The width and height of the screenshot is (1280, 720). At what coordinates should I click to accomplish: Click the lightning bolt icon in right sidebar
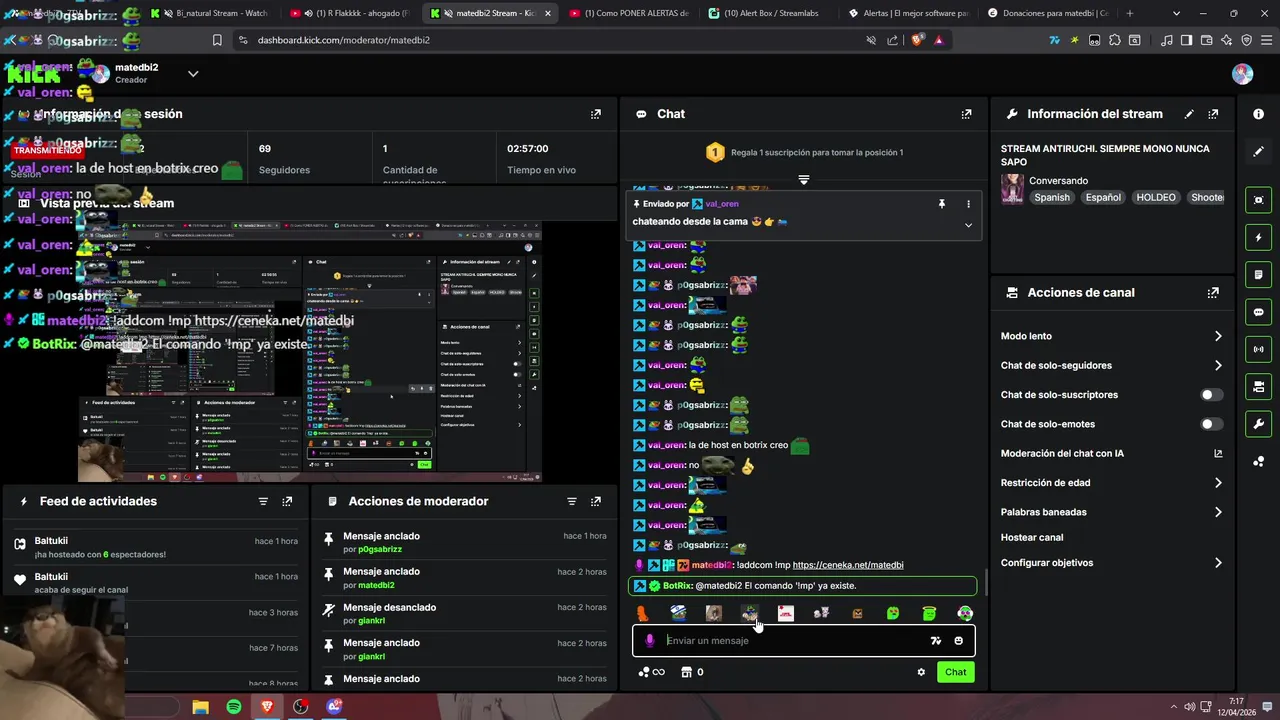(x=1258, y=238)
